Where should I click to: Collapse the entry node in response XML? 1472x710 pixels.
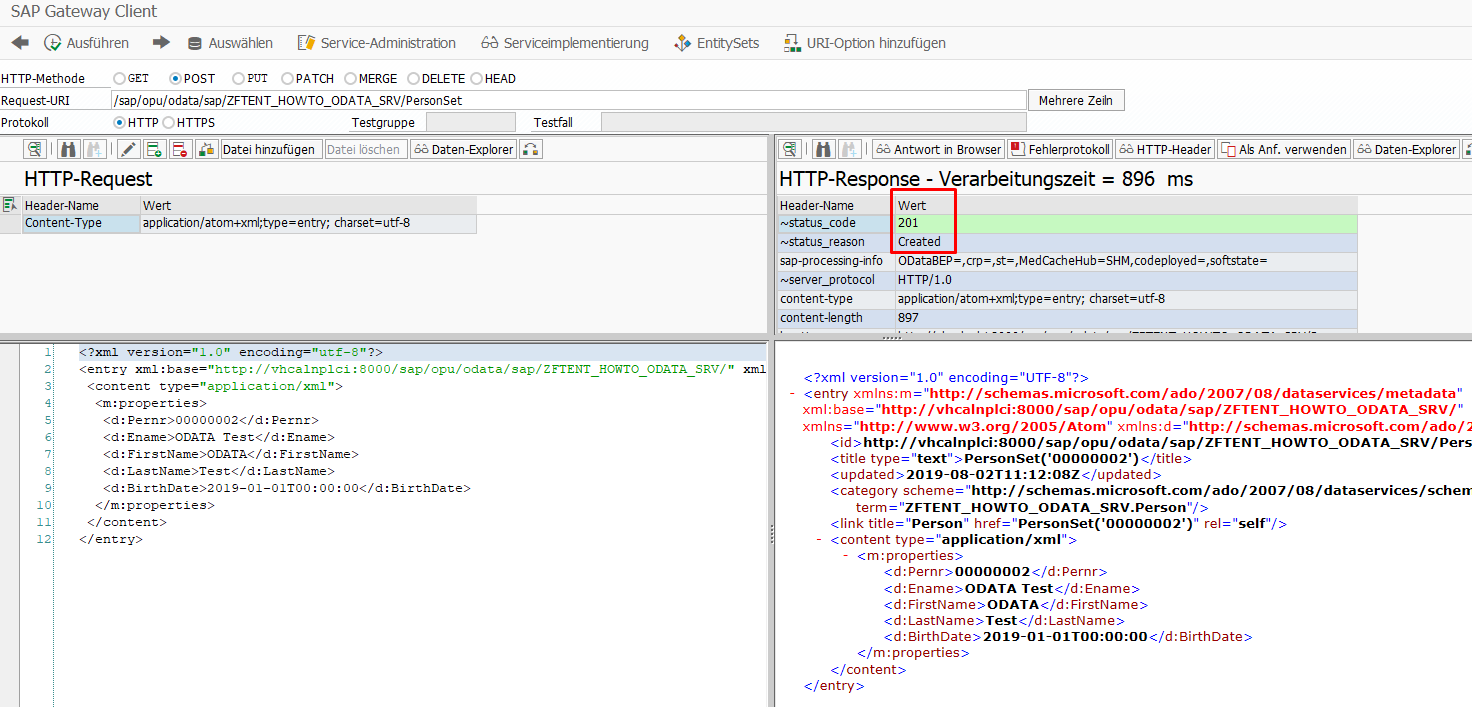pos(793,394)
